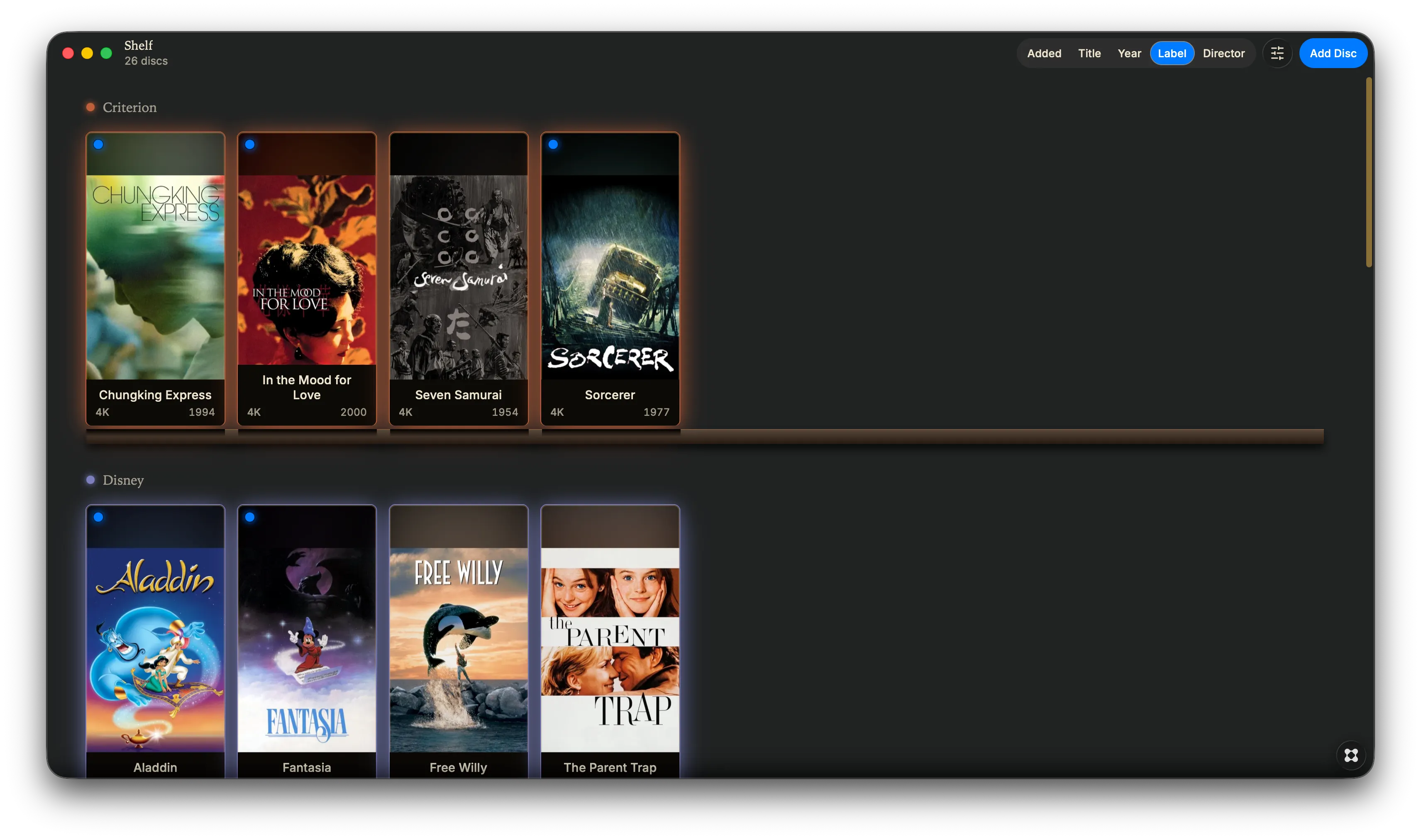The image size is (1421, 840).
Task: Open the Seven Samurai cover
Action: pos(459,277)
